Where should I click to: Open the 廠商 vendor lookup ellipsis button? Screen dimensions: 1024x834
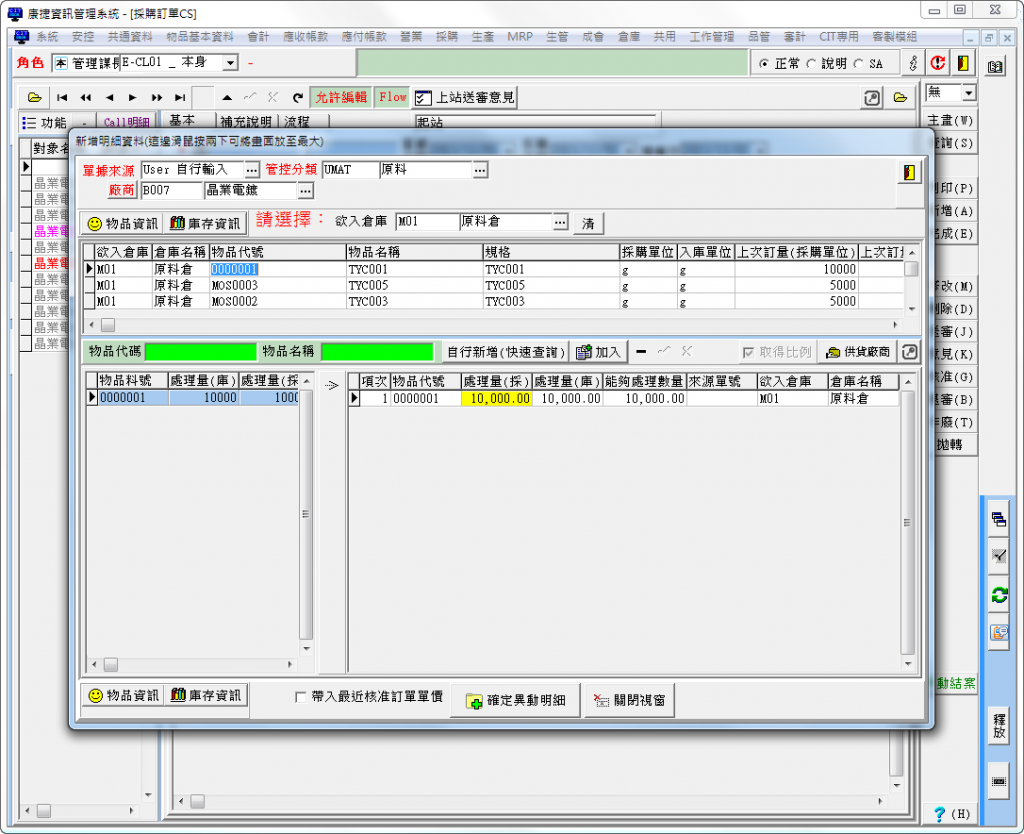(305, 191)
